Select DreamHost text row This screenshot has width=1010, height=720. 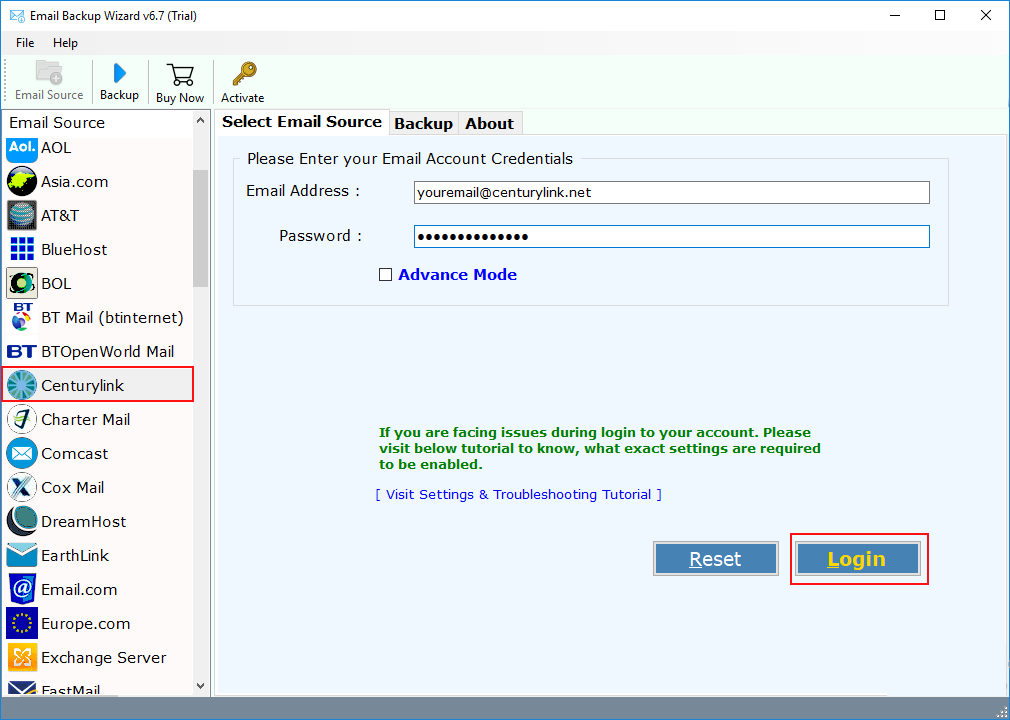click(84, 522)
